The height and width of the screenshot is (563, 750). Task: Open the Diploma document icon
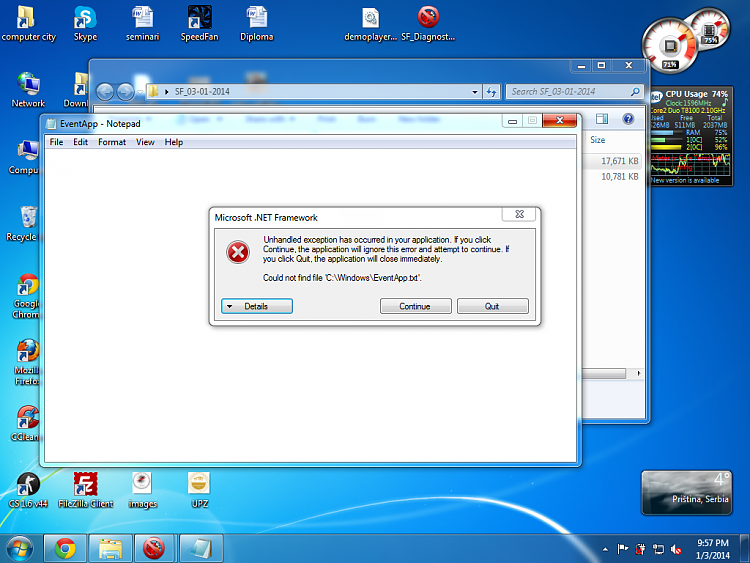257,24
